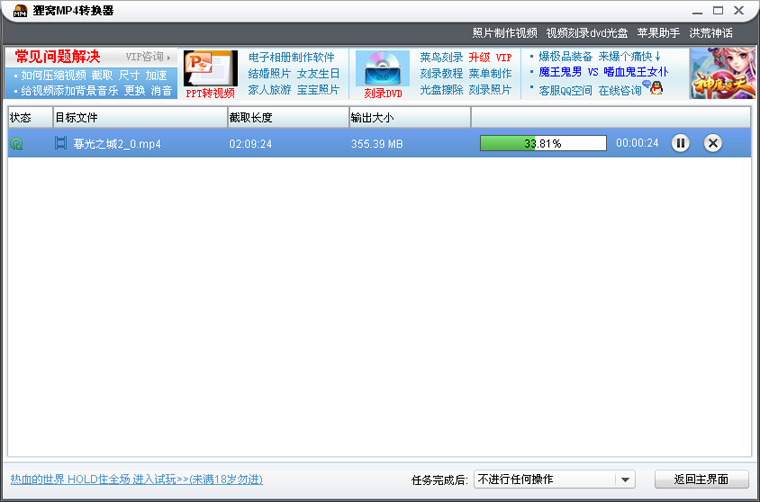Click the QQ penguin chat icon
Image resolution: width=760 pixels, height=502 pixels.
pyautogui.click(x=656, y=88)
